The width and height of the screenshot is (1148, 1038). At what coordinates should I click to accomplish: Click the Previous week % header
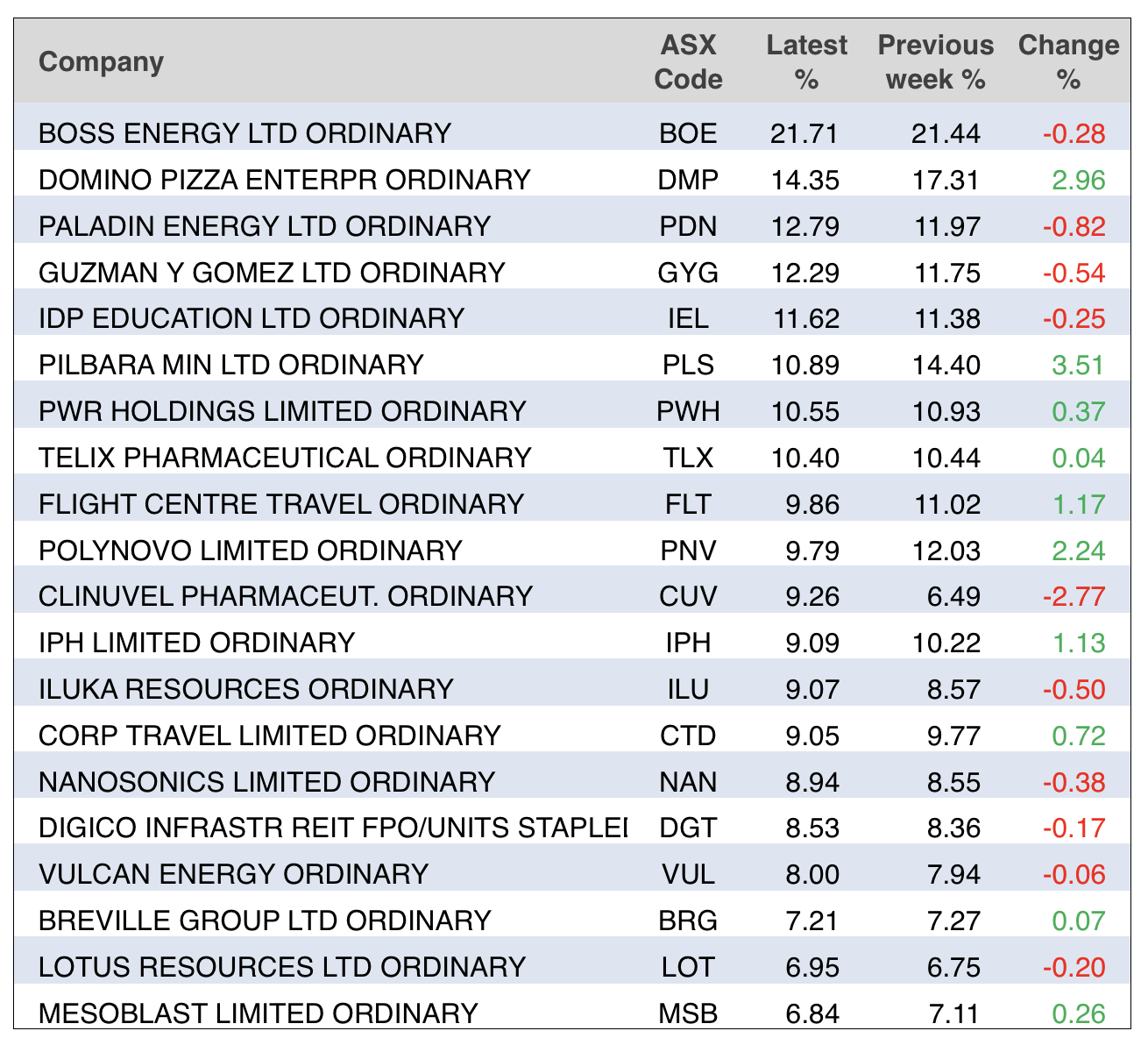935,62
